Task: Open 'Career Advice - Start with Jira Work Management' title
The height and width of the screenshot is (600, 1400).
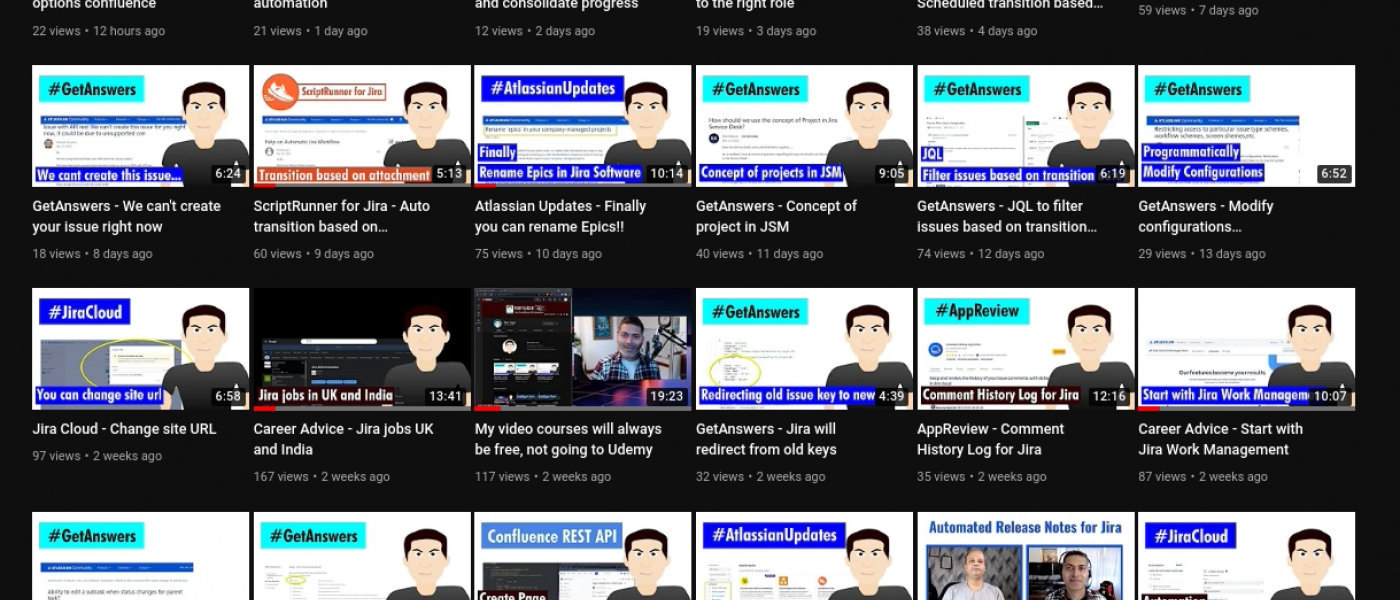Action: (x=1220, y=439)
